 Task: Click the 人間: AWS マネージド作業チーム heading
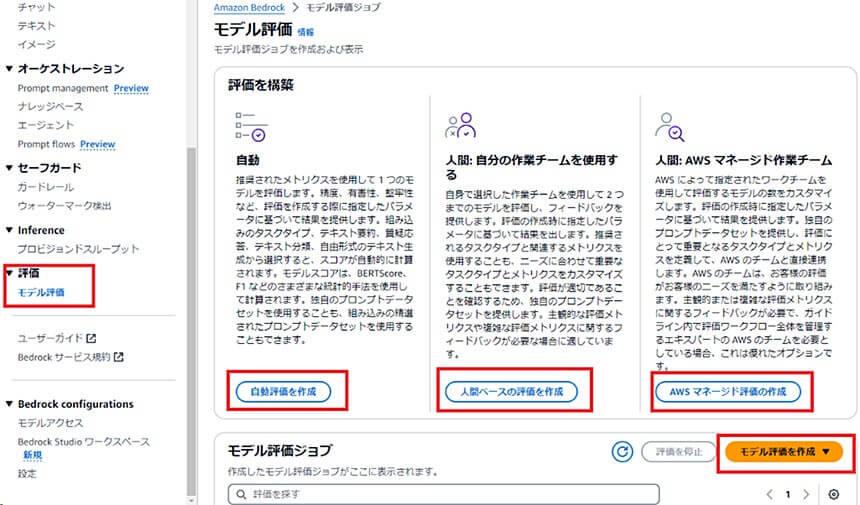tap(744, 160)
